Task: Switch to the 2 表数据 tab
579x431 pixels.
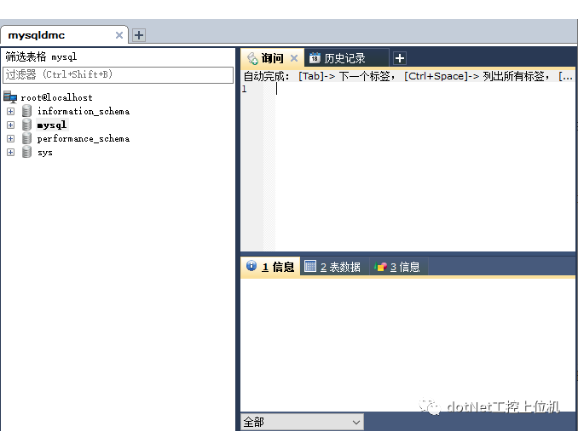Action: pyautogui.click(x=335, y=267)
